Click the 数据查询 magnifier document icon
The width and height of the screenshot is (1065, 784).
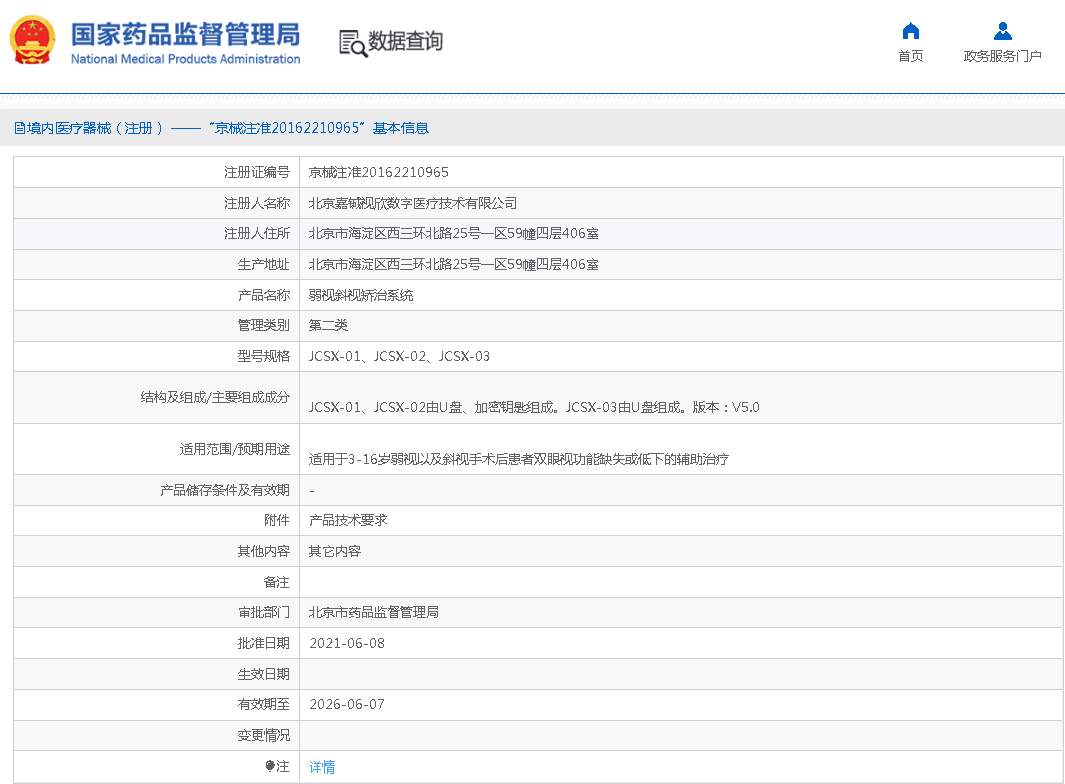click(x=352, y=43)
